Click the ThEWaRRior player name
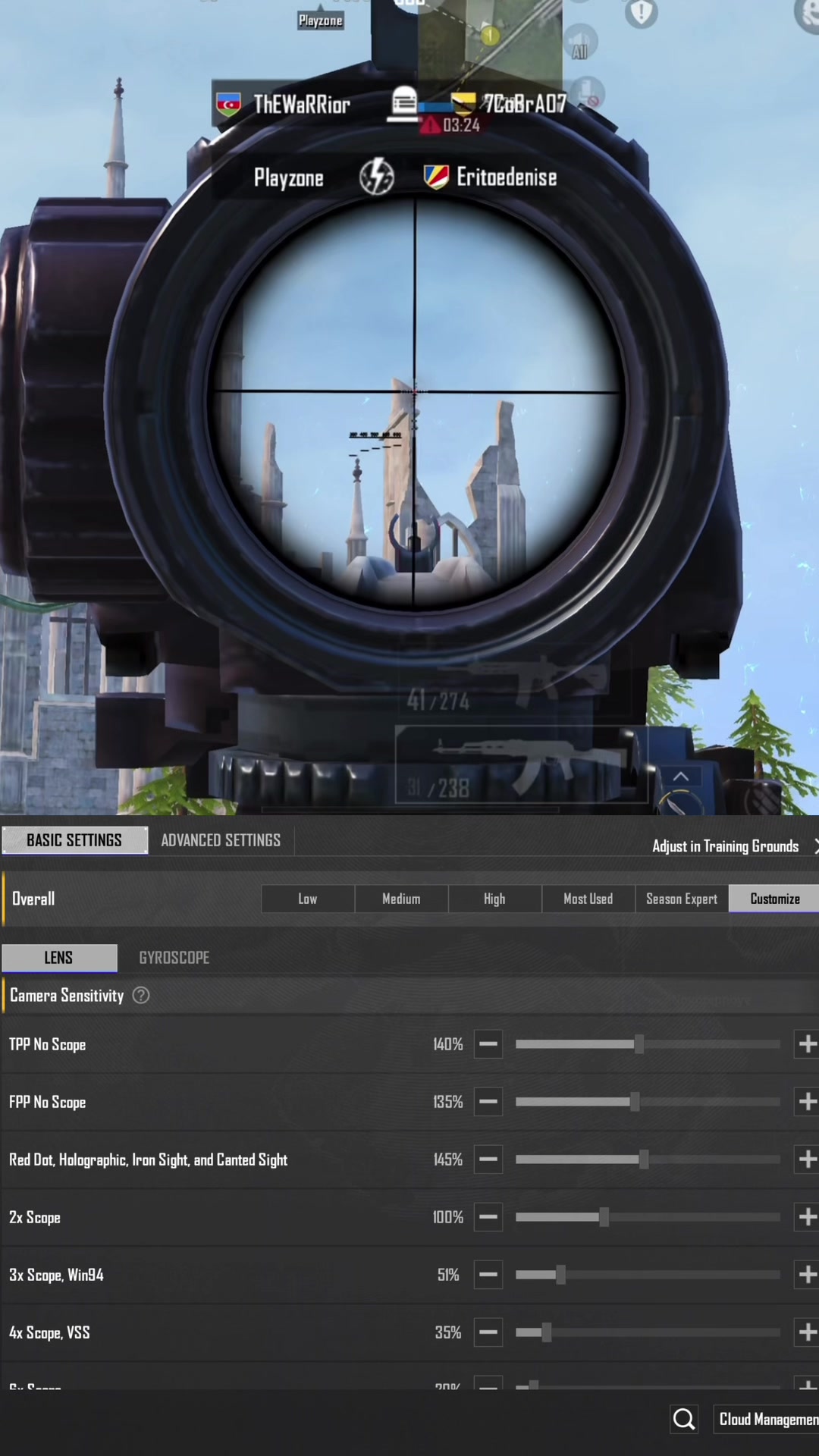 tap(302, 104)
